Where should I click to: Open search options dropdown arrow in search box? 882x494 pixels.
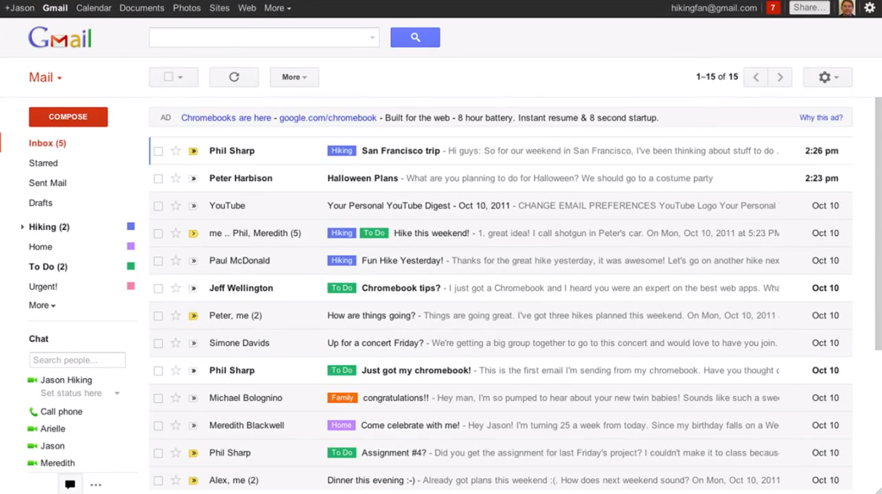click(372, 38)
